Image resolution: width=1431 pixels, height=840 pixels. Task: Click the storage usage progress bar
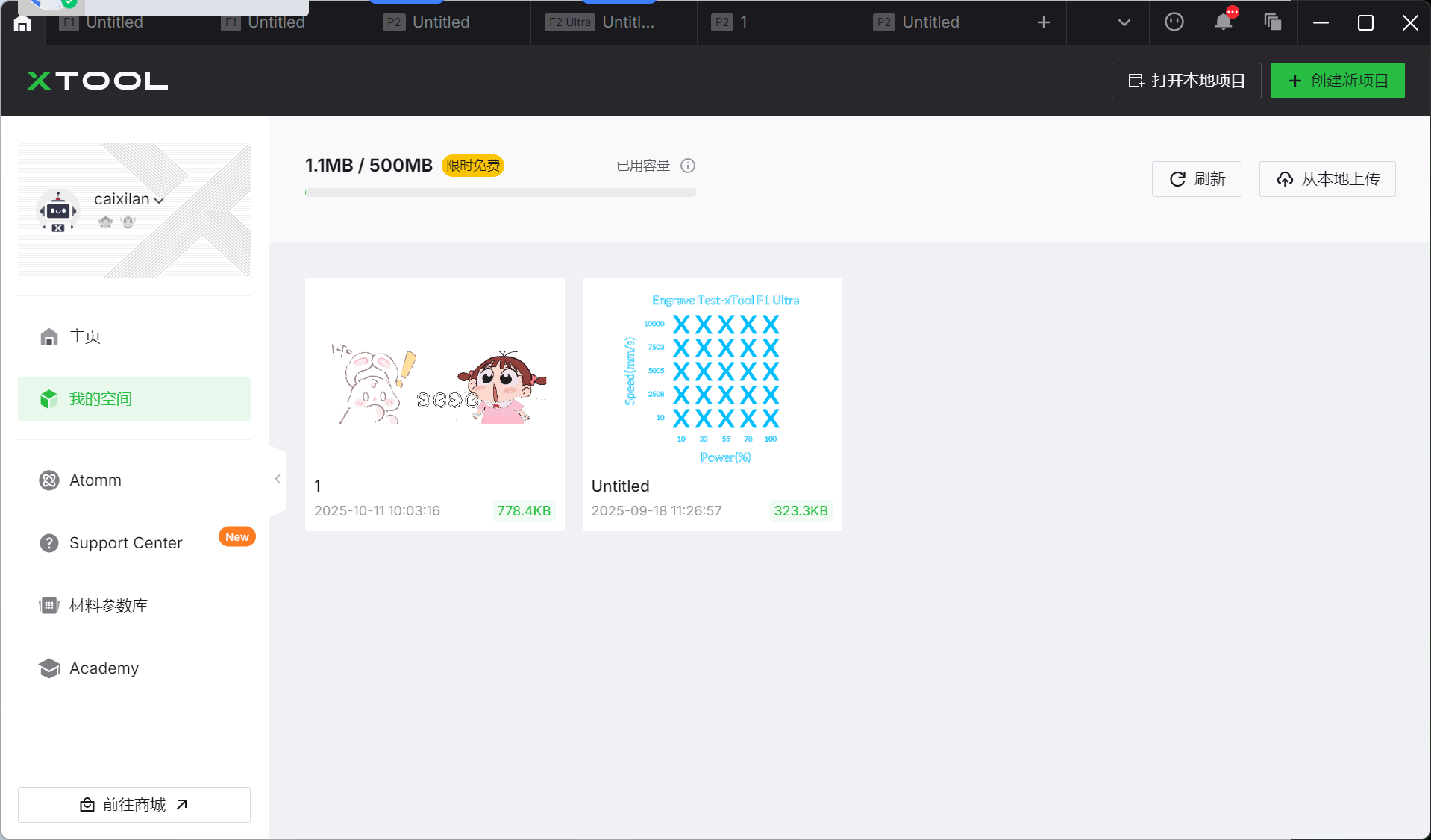(500, 192)
